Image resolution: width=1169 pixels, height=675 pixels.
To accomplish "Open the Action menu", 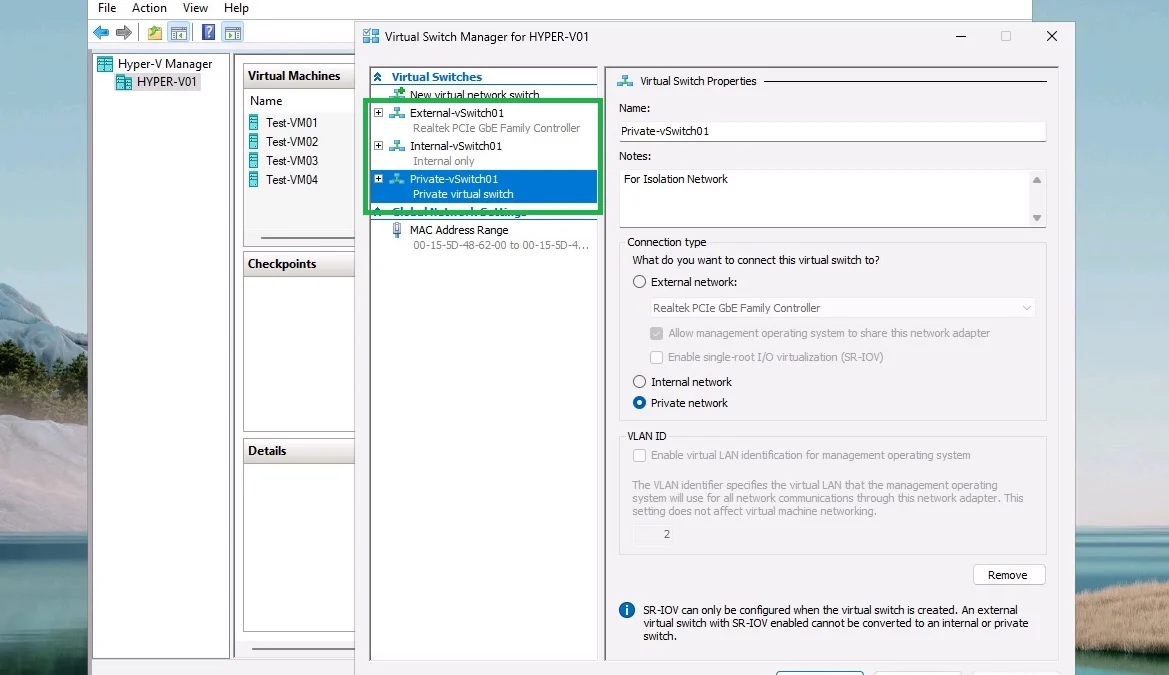I will (149, 8).
